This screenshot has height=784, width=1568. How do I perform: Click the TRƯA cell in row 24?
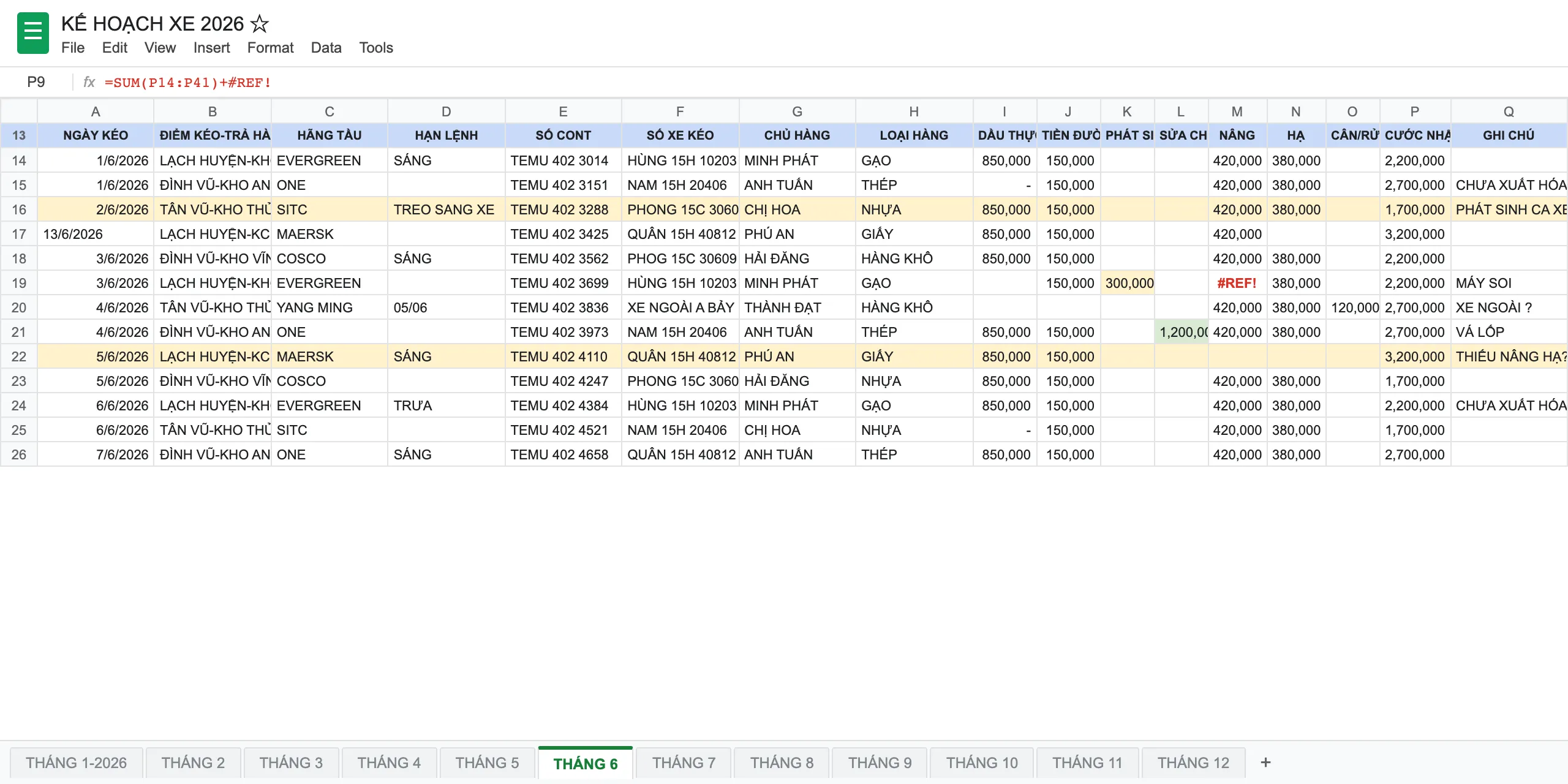(x=447, y=405)
